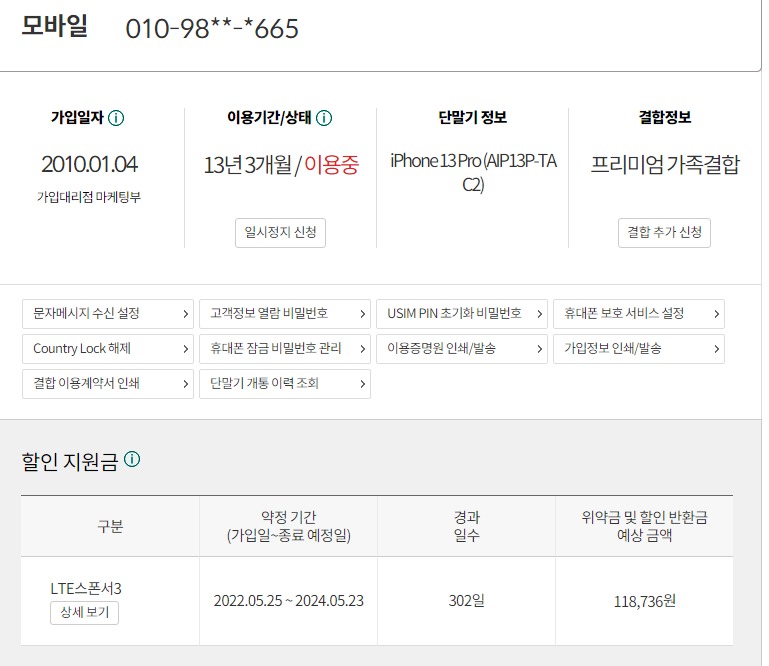Click 결합 이용계약서 인쇄

tap(108, 384)
